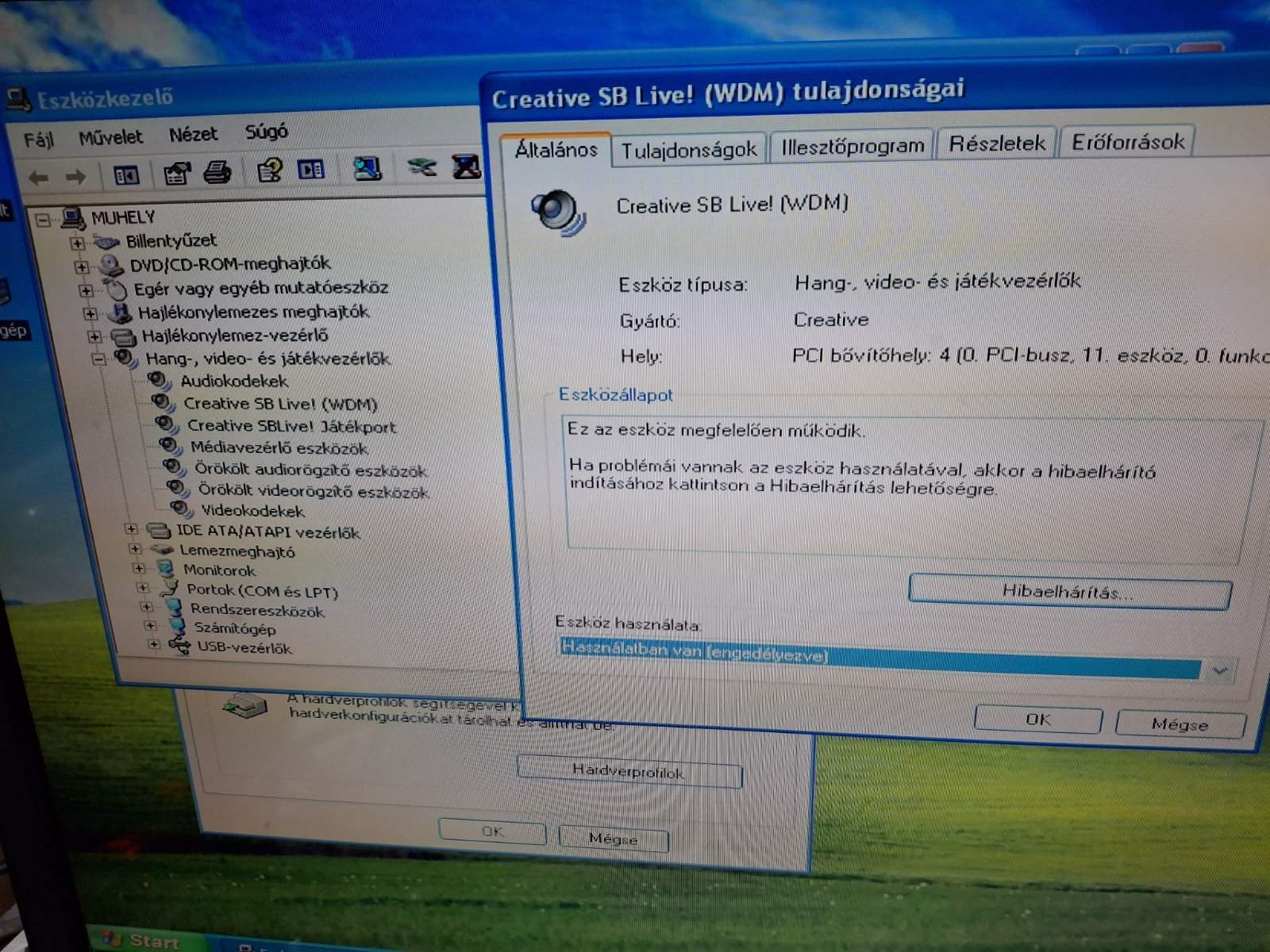Collapse the MUHELY root node
Viewport: 1270px width, 952px height.
(43, 221)
